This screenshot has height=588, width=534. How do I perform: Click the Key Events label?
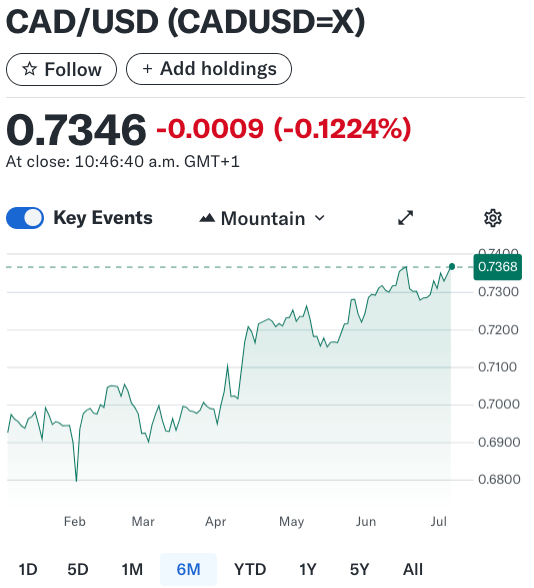[103, 218]
